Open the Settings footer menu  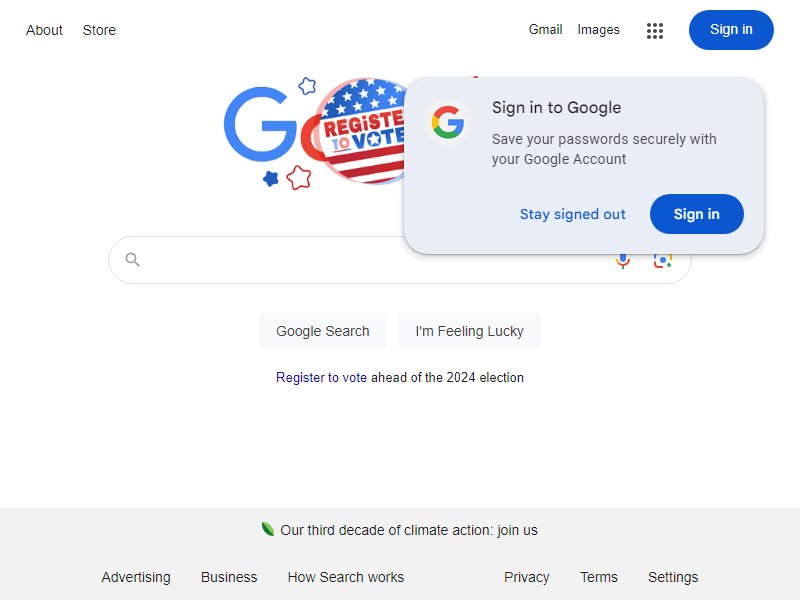673,577
